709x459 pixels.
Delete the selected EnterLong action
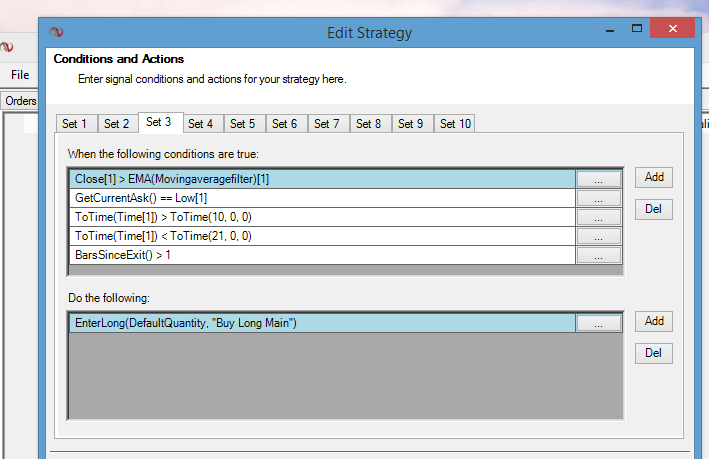pyautogui.click(x=654, y=354)
